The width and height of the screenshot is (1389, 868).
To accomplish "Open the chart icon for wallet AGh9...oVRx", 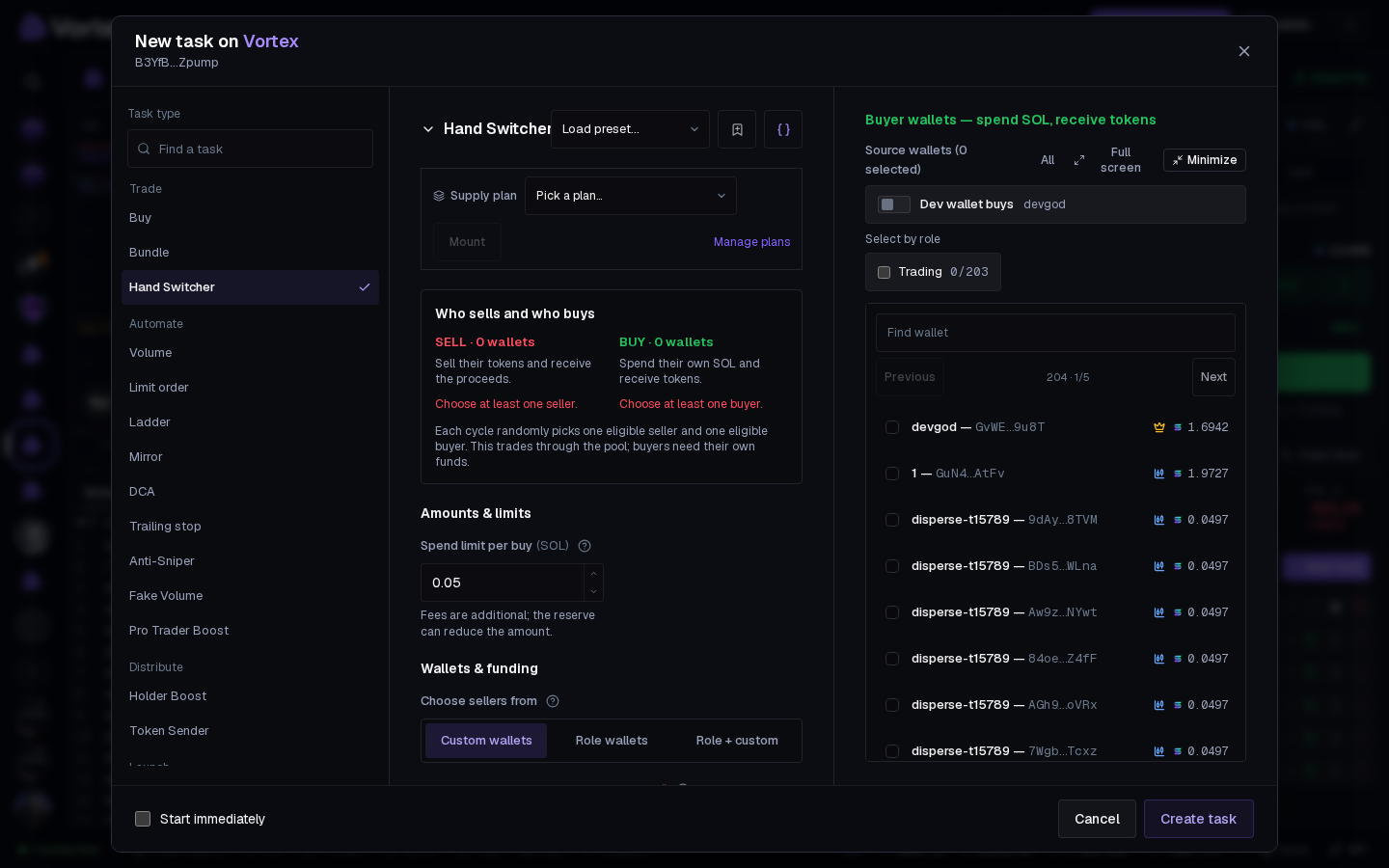I will pyautogui.click(x=1159, y=705).
